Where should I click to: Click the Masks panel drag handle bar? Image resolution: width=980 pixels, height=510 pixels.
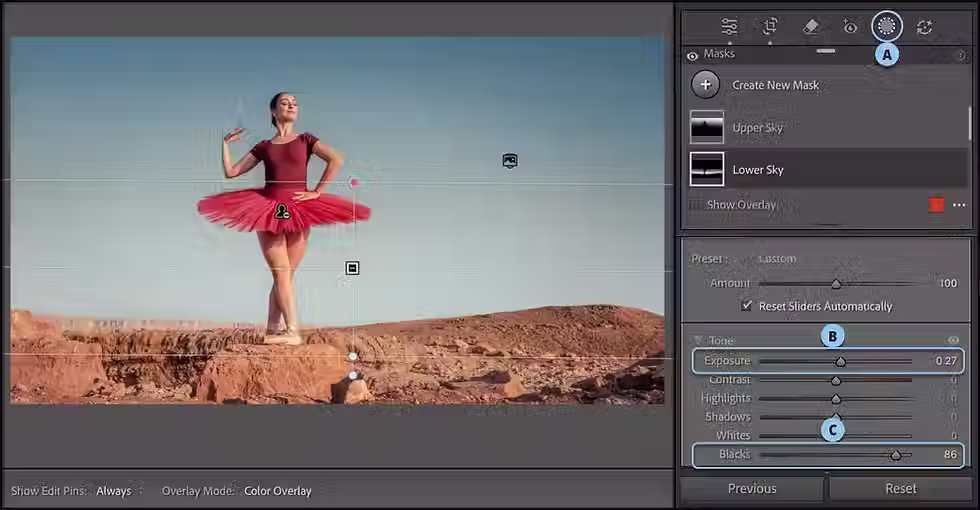(826, 51)
